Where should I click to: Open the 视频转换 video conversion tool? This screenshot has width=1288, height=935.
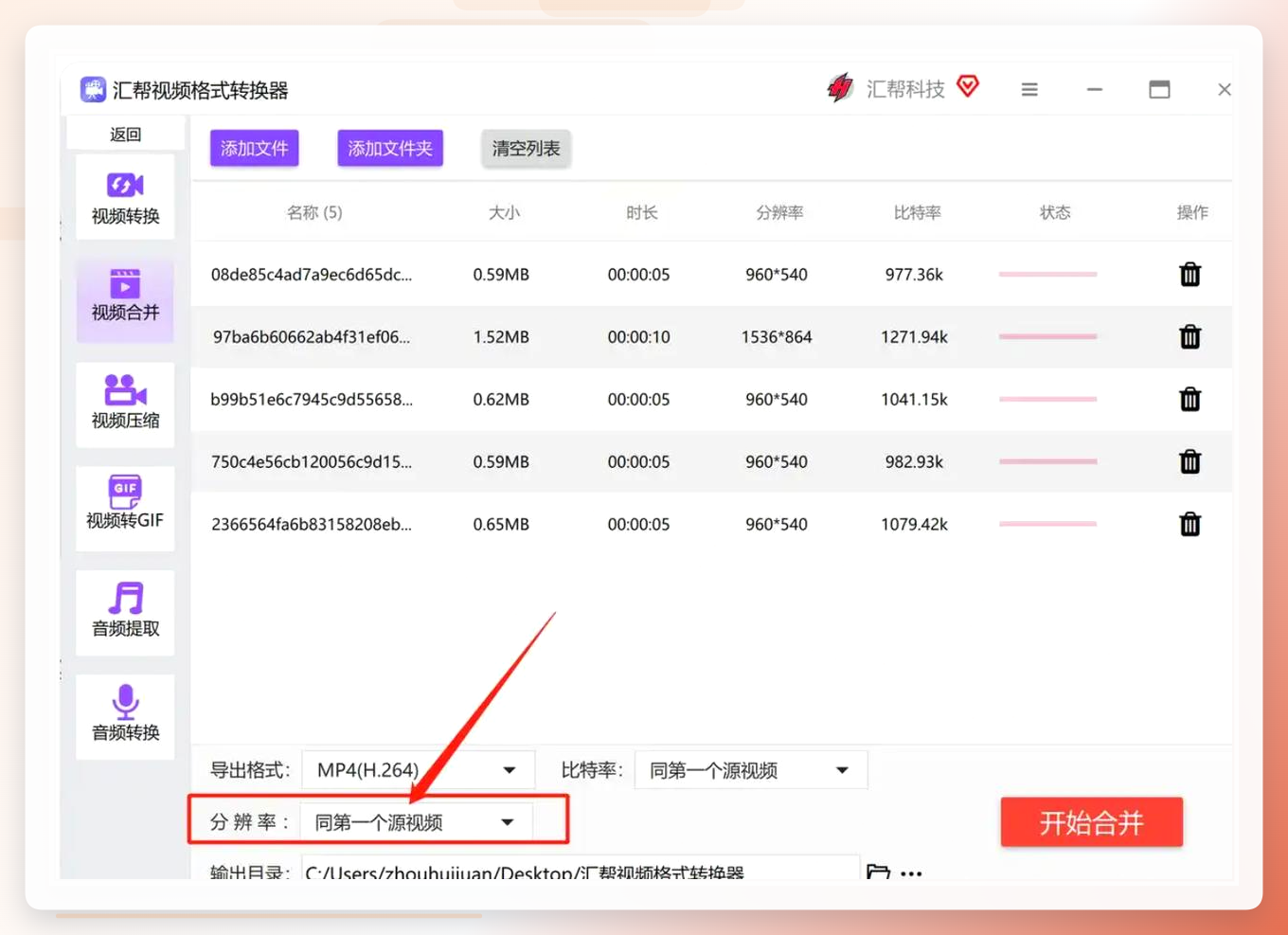125,197
